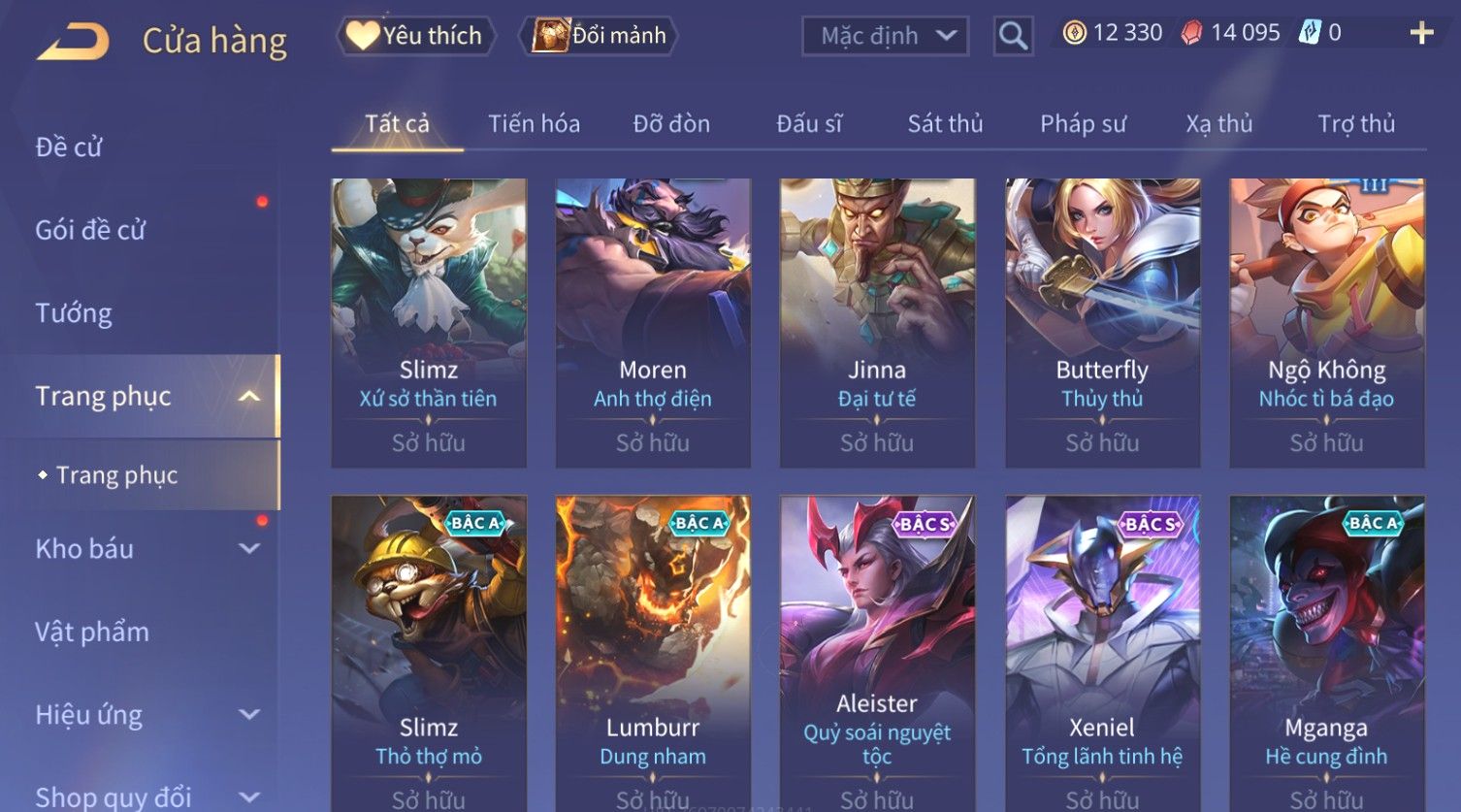Select the Butterfly Thủy thủ skin card

coord(1102,323)
